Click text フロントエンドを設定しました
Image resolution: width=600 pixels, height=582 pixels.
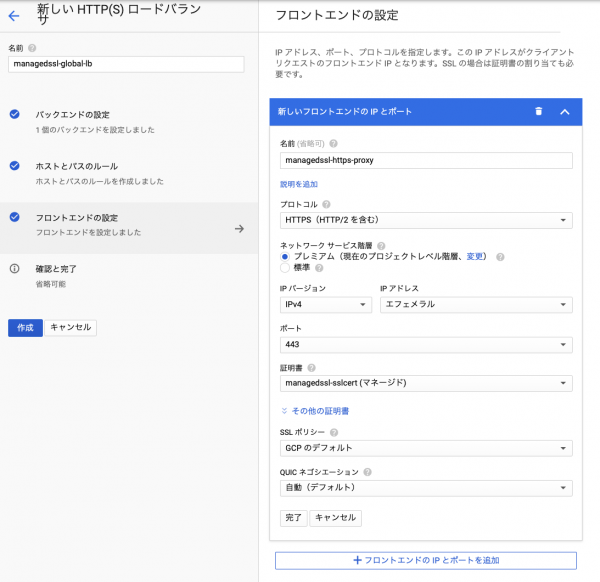88,232
